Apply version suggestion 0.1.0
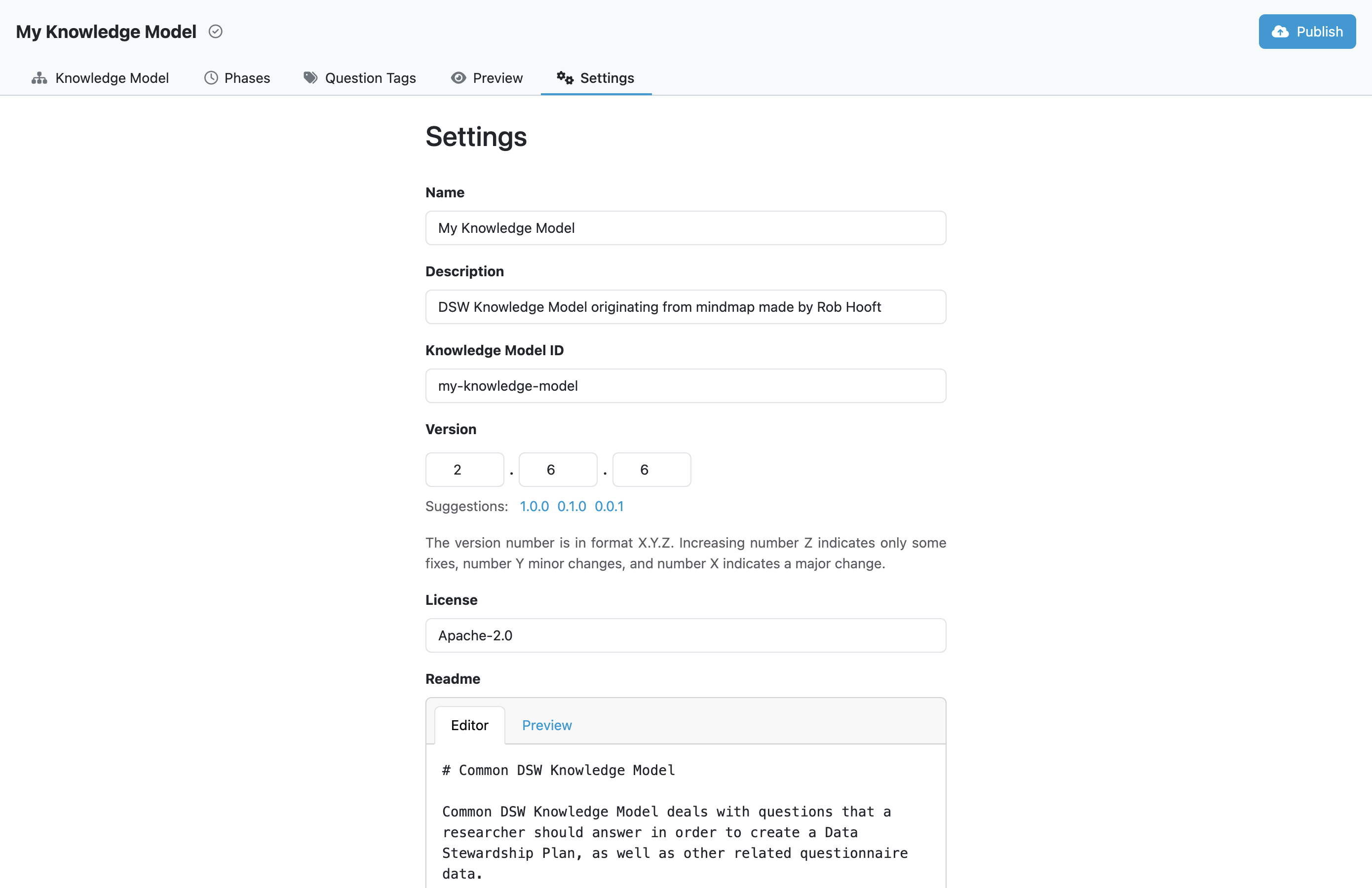1372x888 pixels. pyautogui.click(x=572, y=506)
